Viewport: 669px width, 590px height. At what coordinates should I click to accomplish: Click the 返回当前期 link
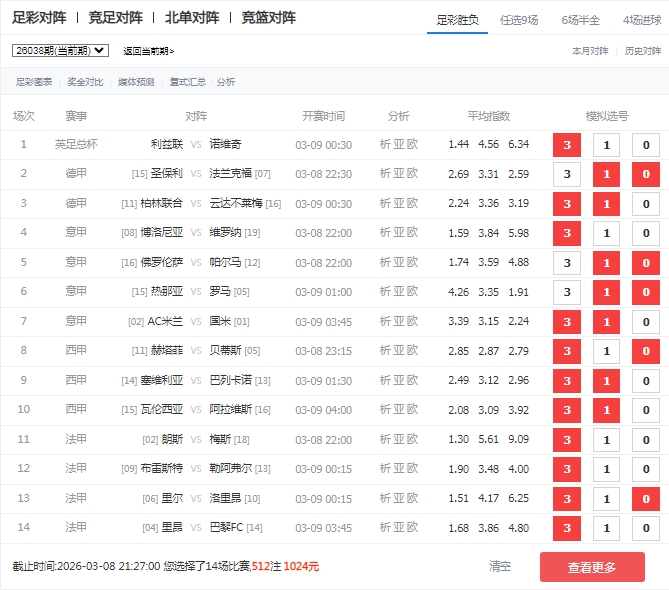pyautogui.click(x=148, y=51)
